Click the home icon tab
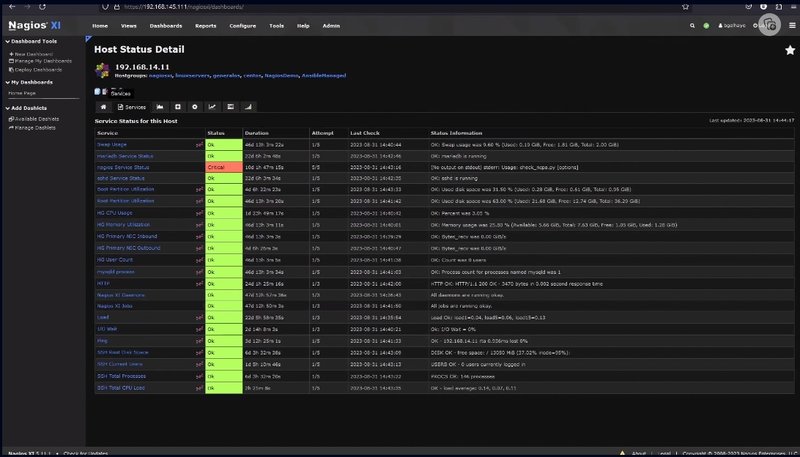The image size is (800, 457). [x=103, y=106]
